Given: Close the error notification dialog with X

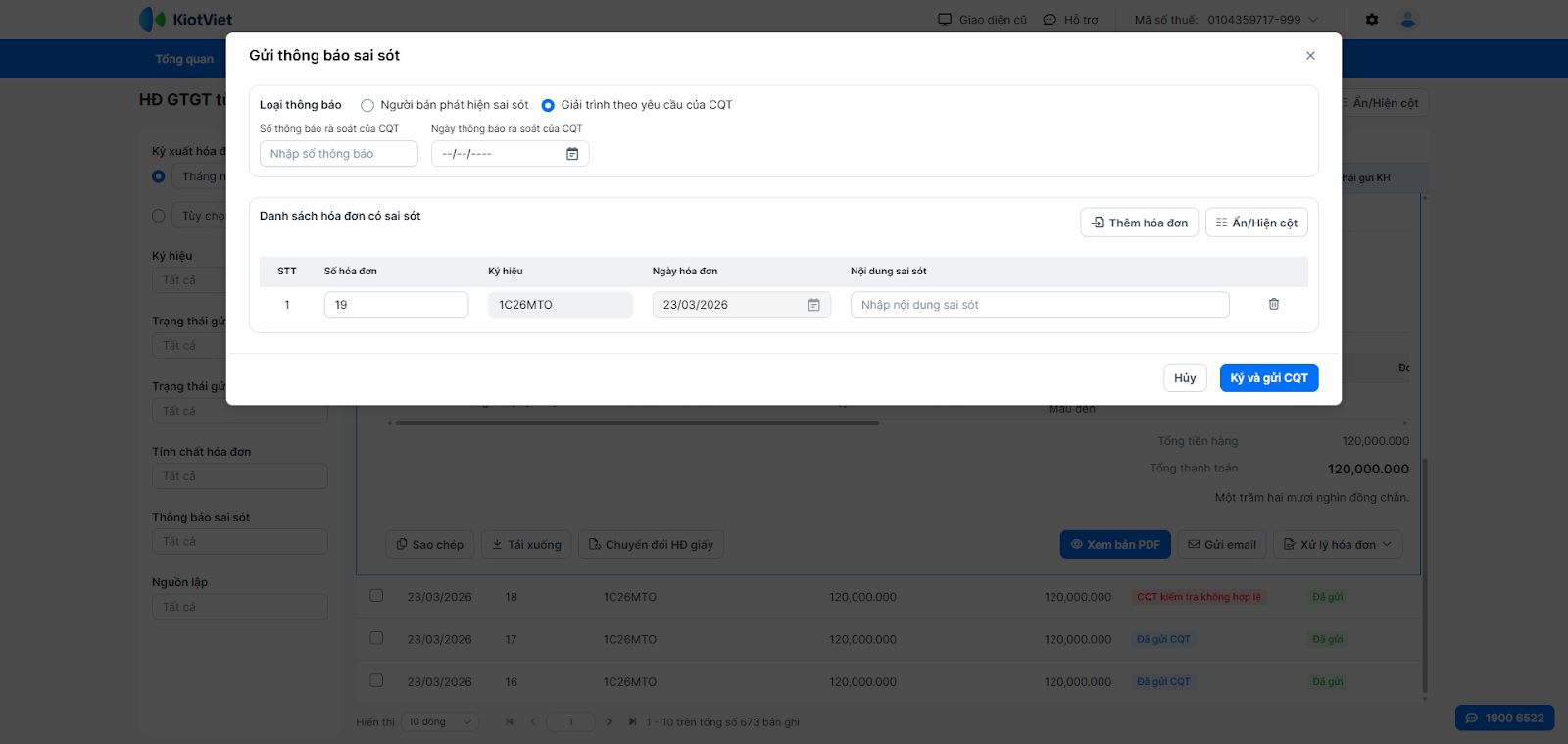Looking at the screenshot, I should pyautogui.click(x=1310, y=56).
